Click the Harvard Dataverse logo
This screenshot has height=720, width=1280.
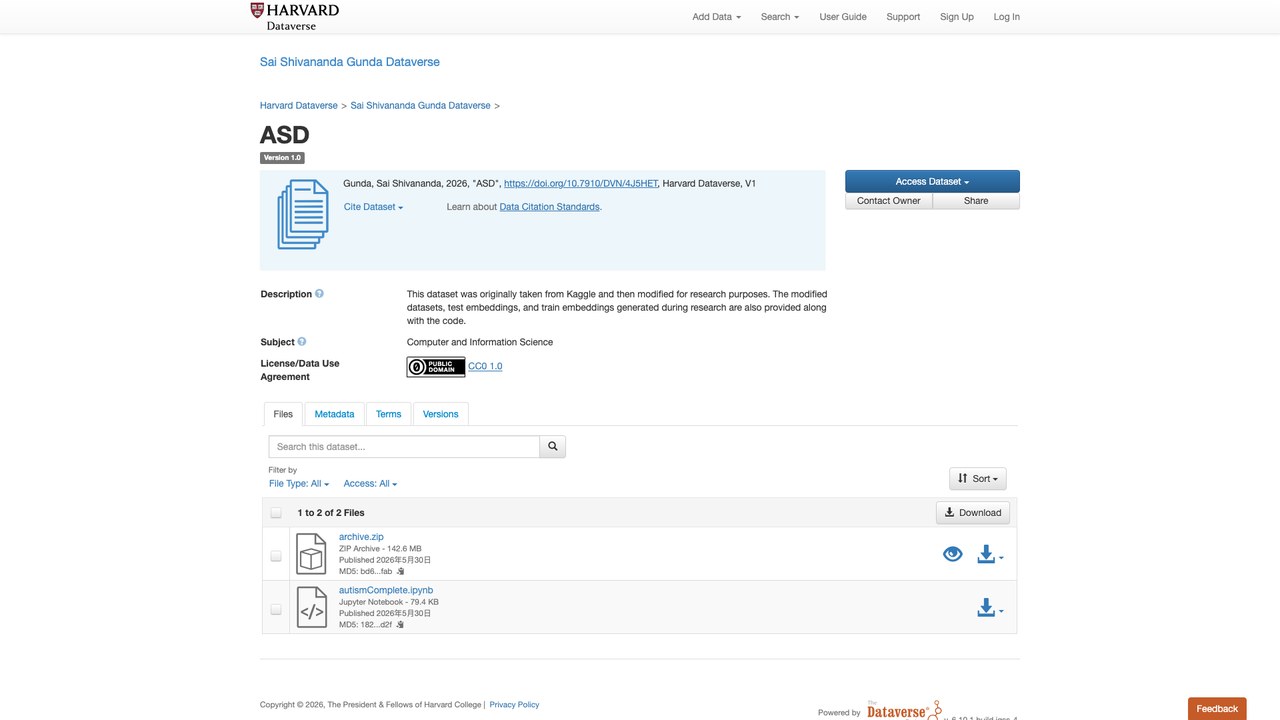(295, 16)
